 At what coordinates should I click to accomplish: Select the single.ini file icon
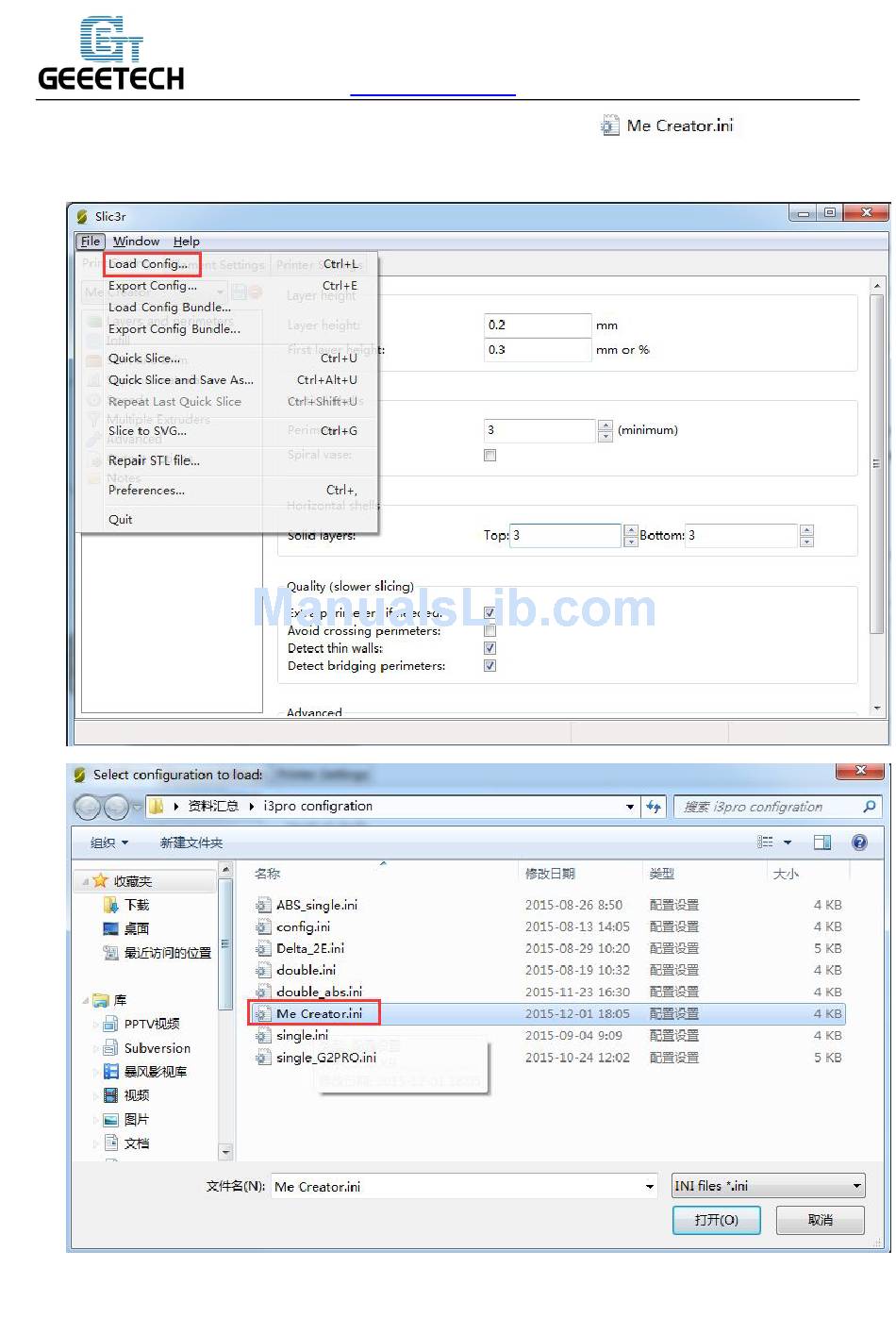263,1036
